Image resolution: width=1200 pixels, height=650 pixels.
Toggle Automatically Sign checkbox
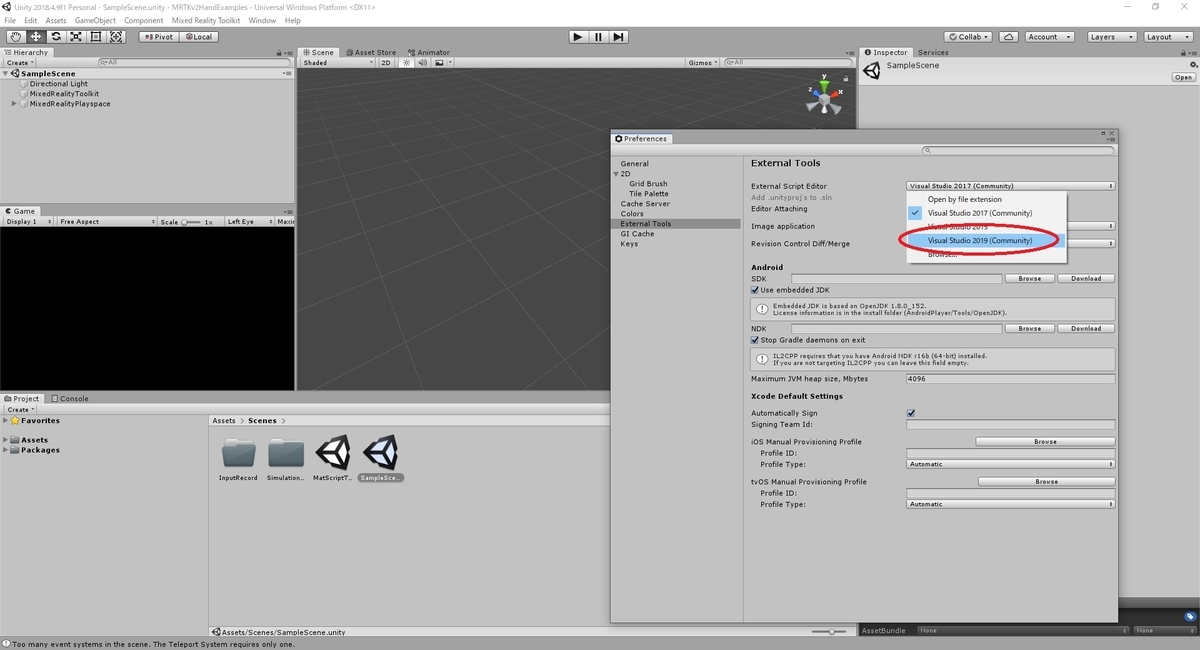pos(911,413)
